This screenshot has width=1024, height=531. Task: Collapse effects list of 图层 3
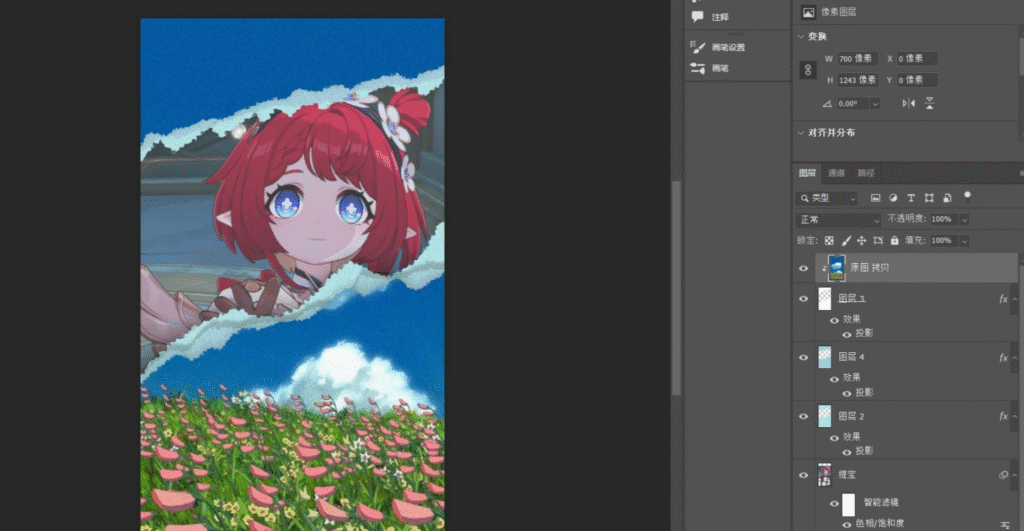tap(1014, 298)
